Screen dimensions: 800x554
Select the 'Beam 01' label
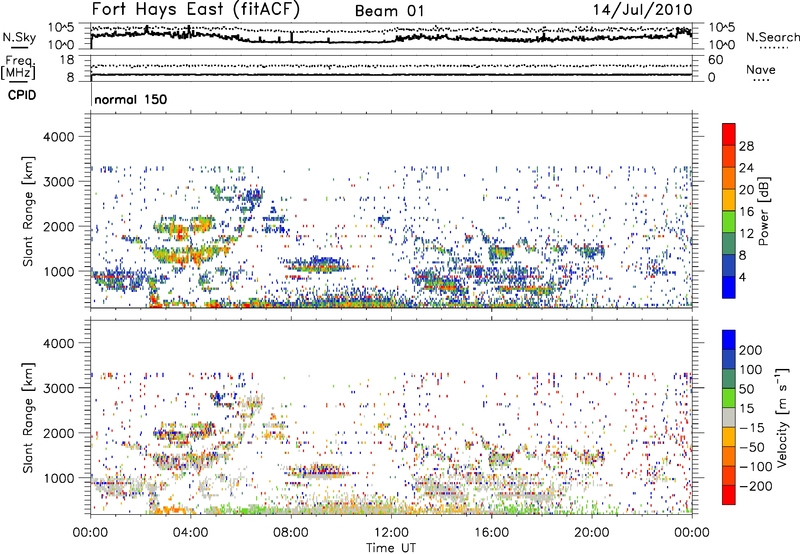389,11
